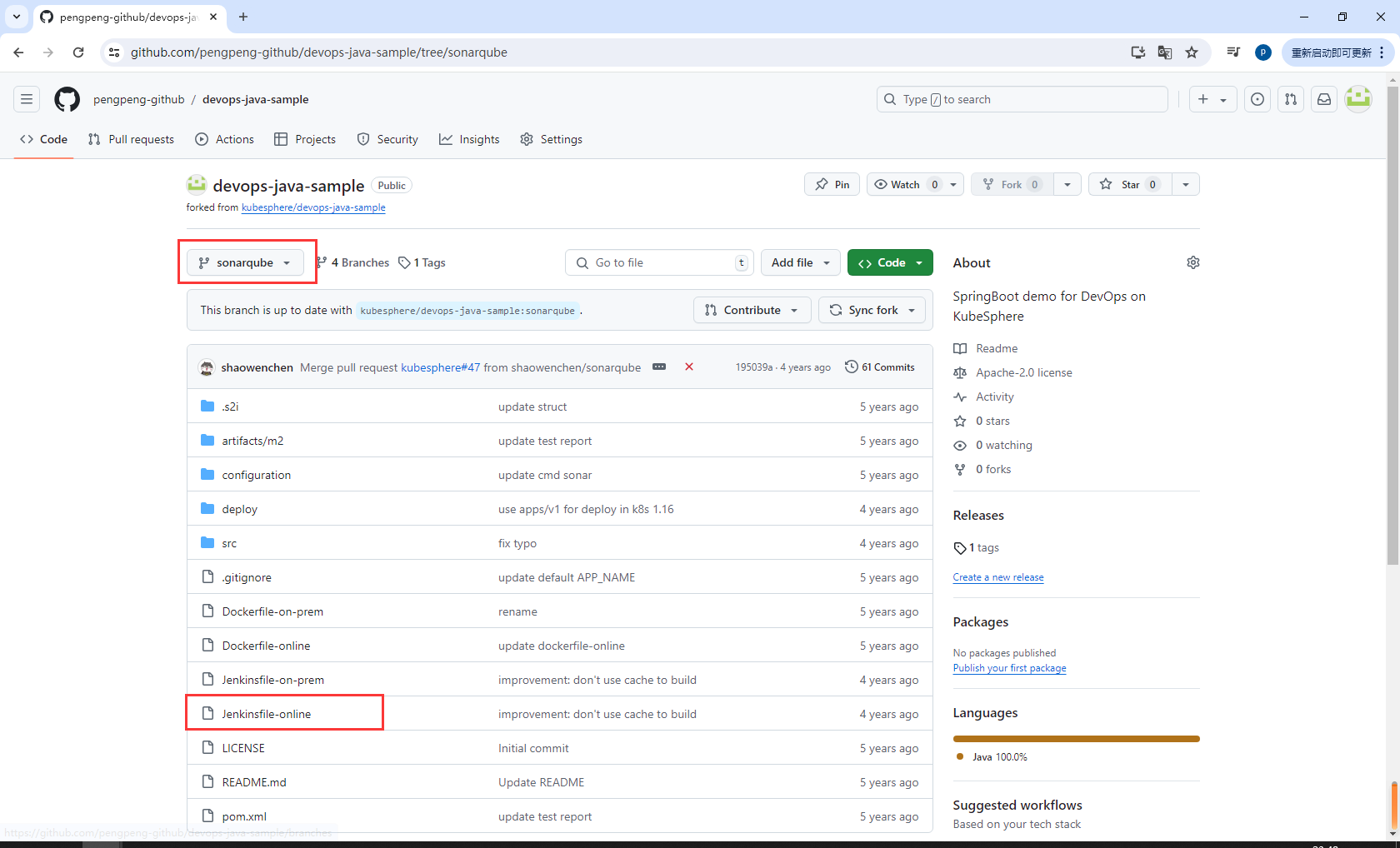This screenshot has width=1400, height=848.
Task: Pin the repository with Pin button
Action: (832, 184)
